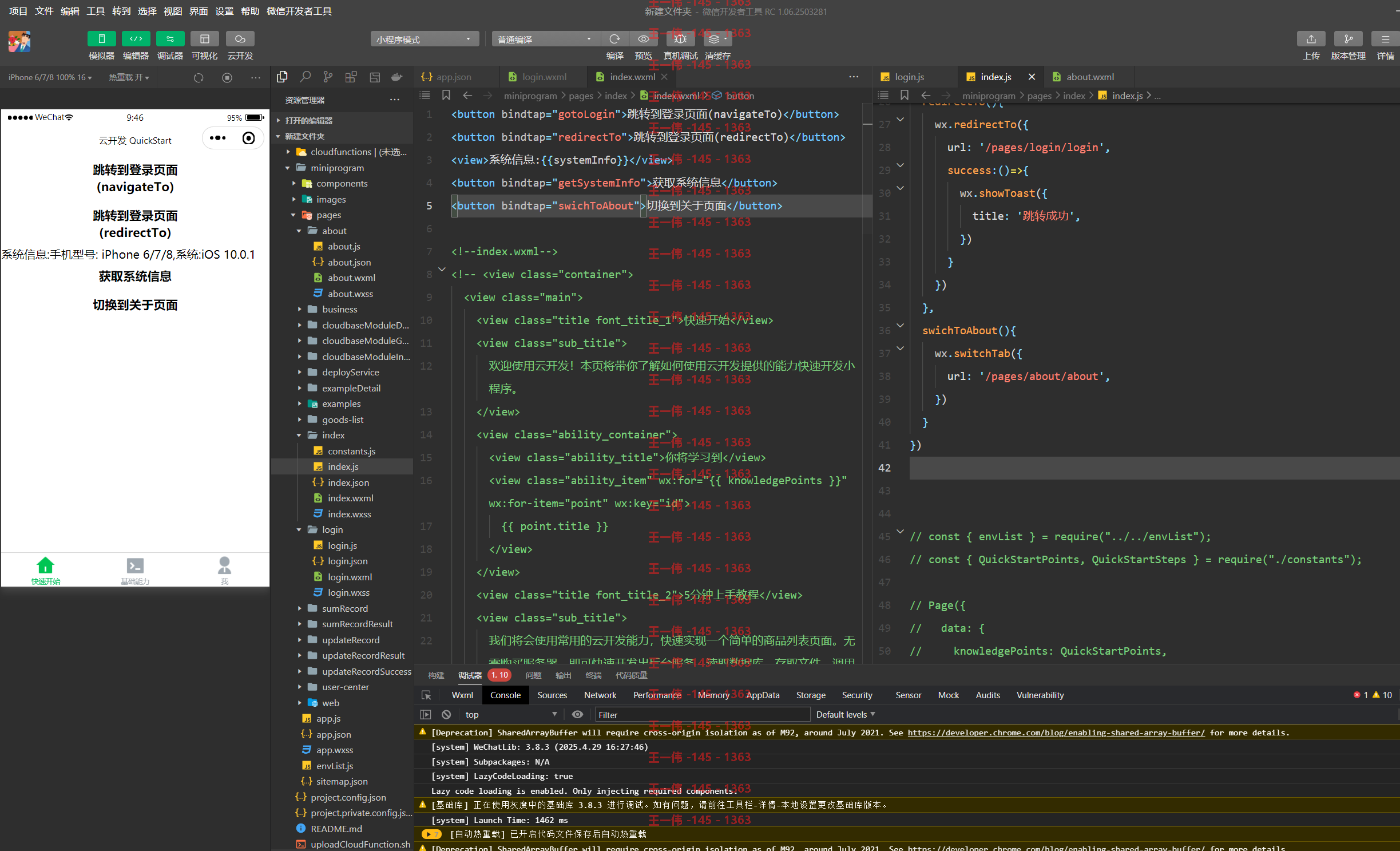Start real device debugging (真机调试)

point(680,39)
